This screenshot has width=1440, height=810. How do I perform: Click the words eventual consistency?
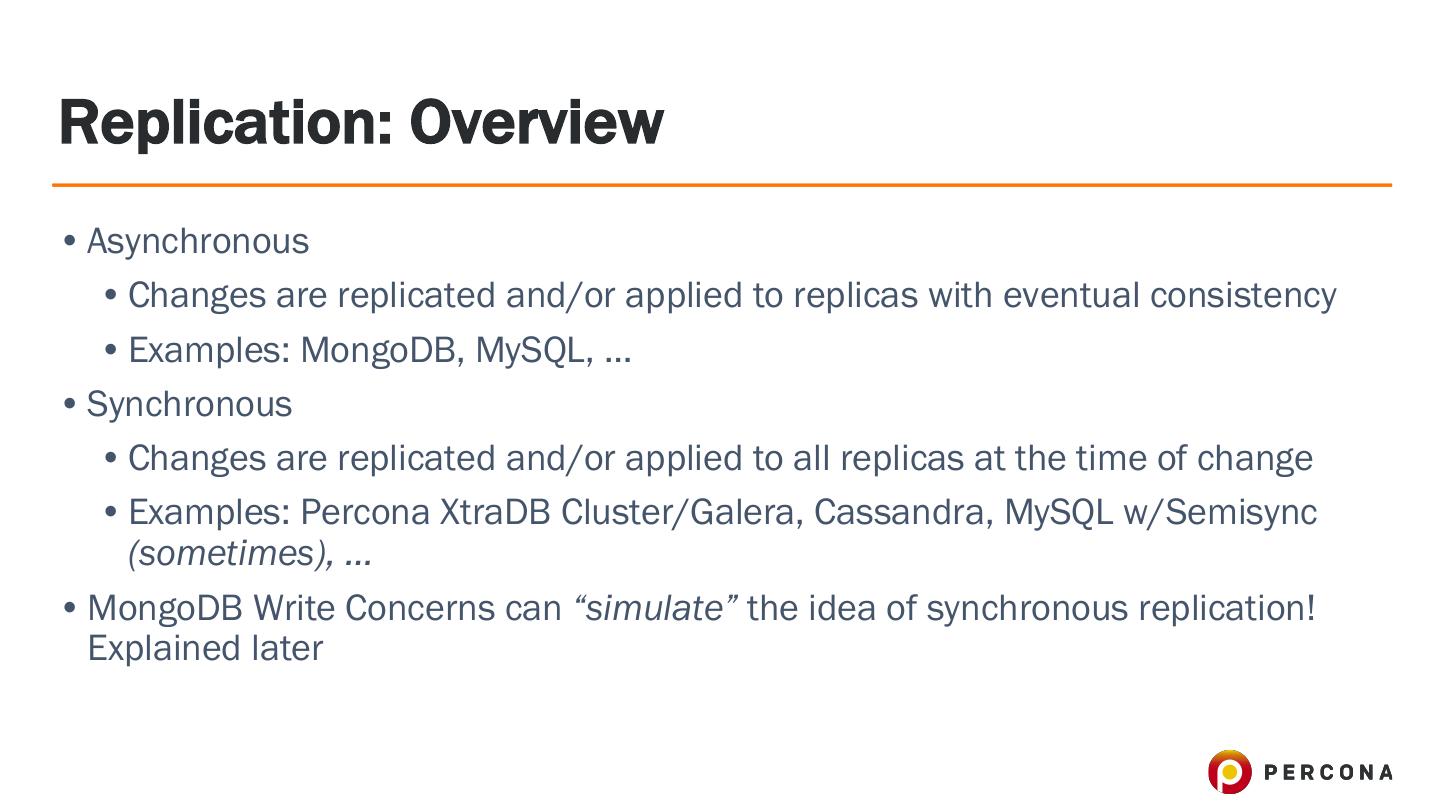coord(1169,296)
